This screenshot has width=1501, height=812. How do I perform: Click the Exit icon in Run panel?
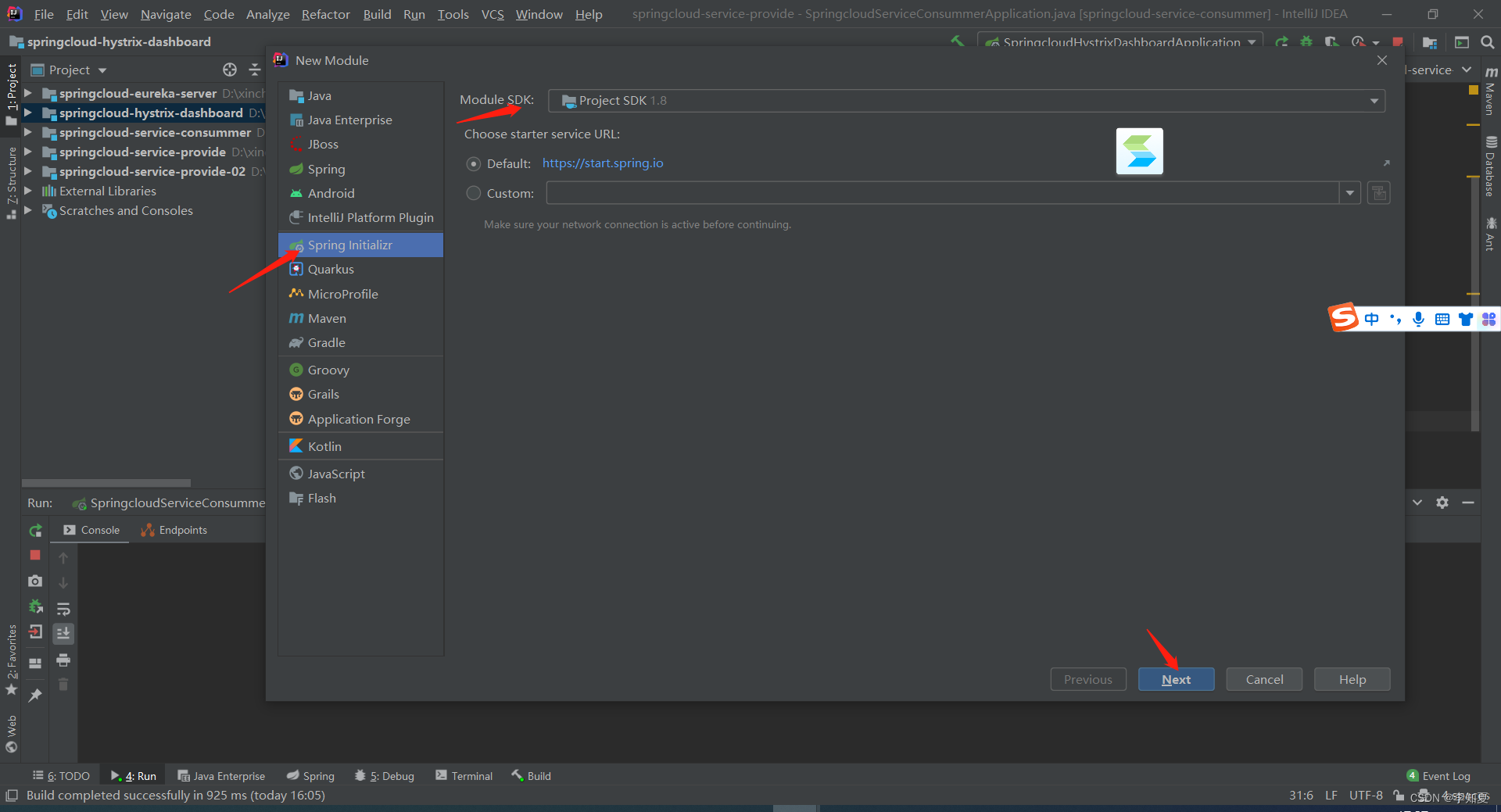35,632
